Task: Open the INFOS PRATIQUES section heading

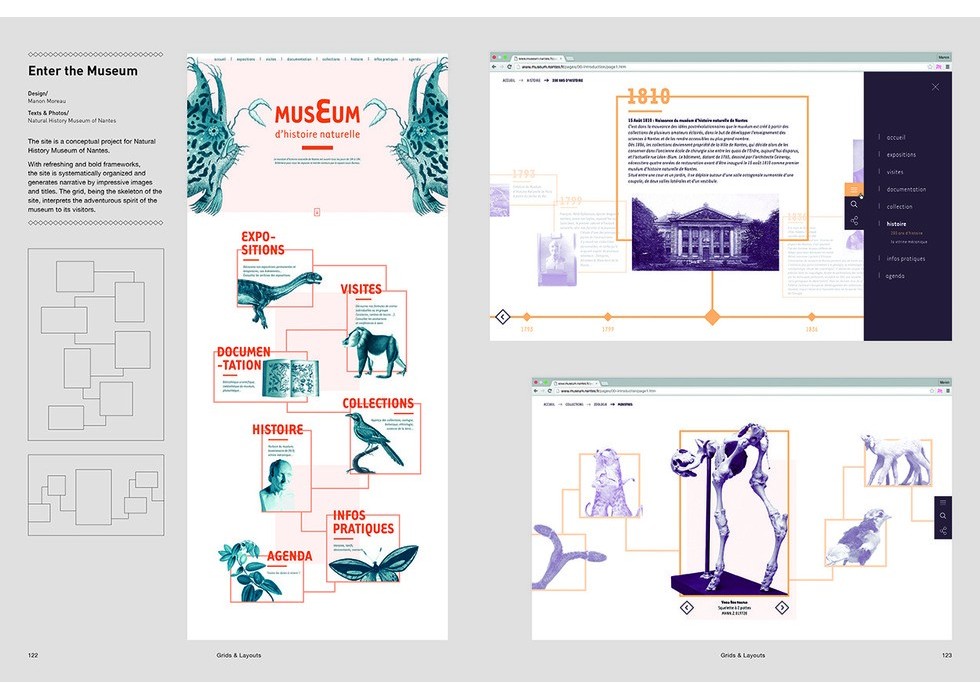Action: 363,523
